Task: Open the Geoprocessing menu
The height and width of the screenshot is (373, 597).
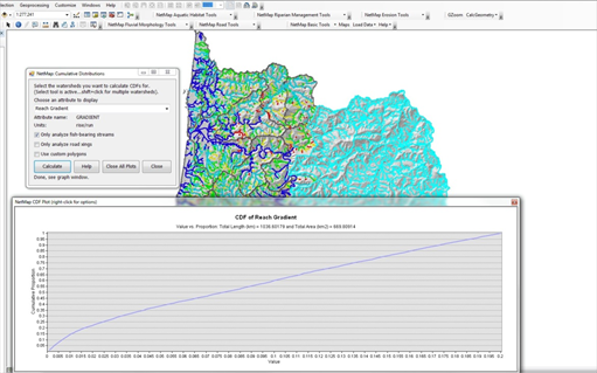Action: point(34,5)
